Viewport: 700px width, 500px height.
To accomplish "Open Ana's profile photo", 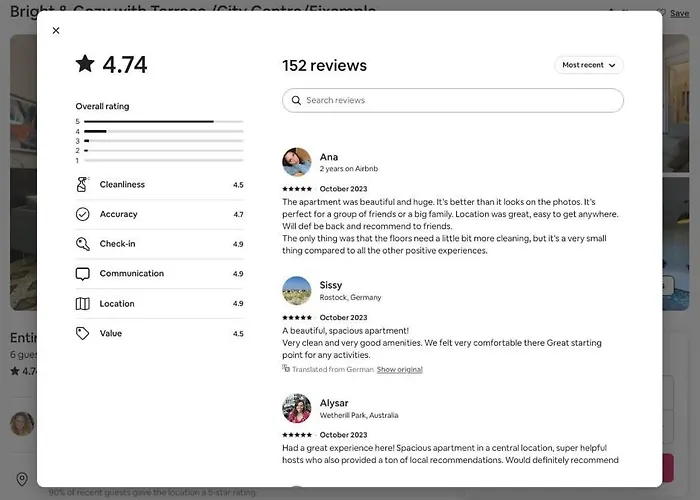I will pos(297,162).
